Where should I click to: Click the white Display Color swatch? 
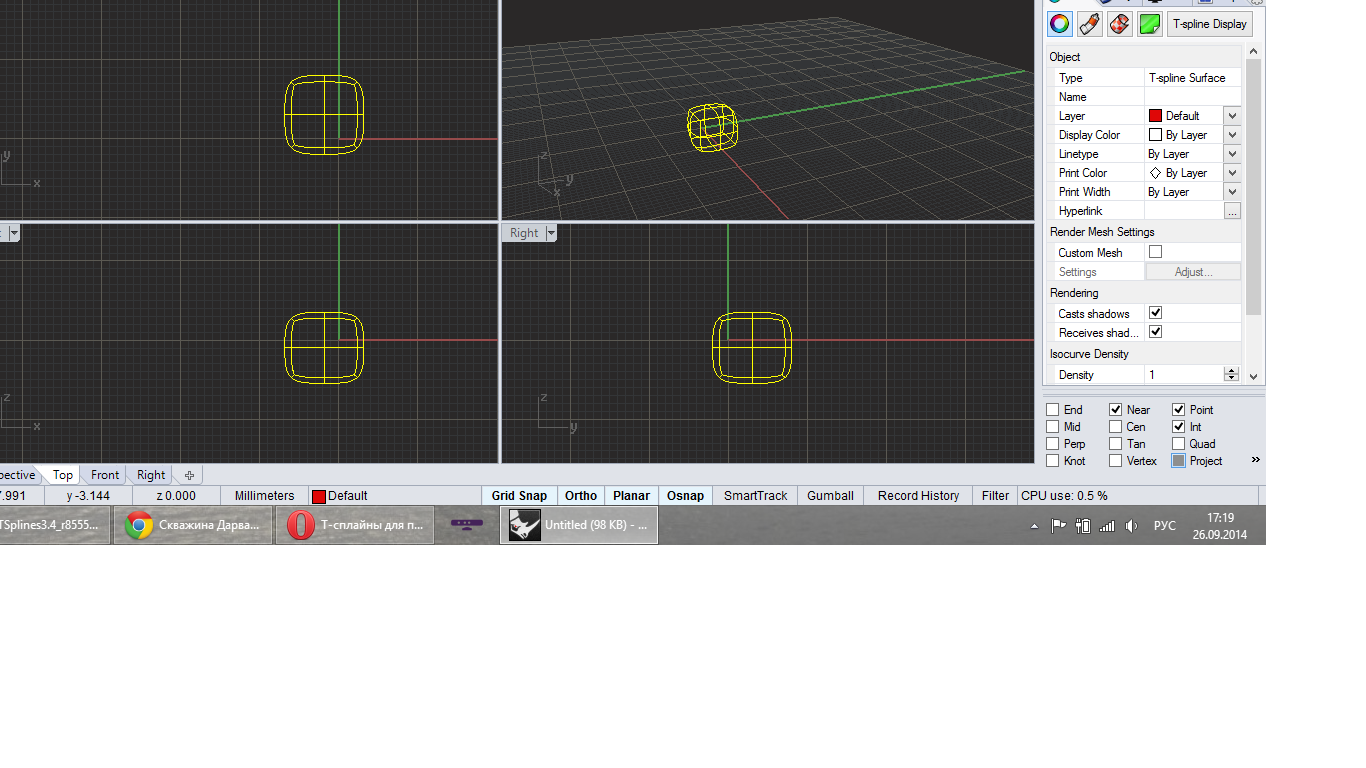click(1155, 135)
